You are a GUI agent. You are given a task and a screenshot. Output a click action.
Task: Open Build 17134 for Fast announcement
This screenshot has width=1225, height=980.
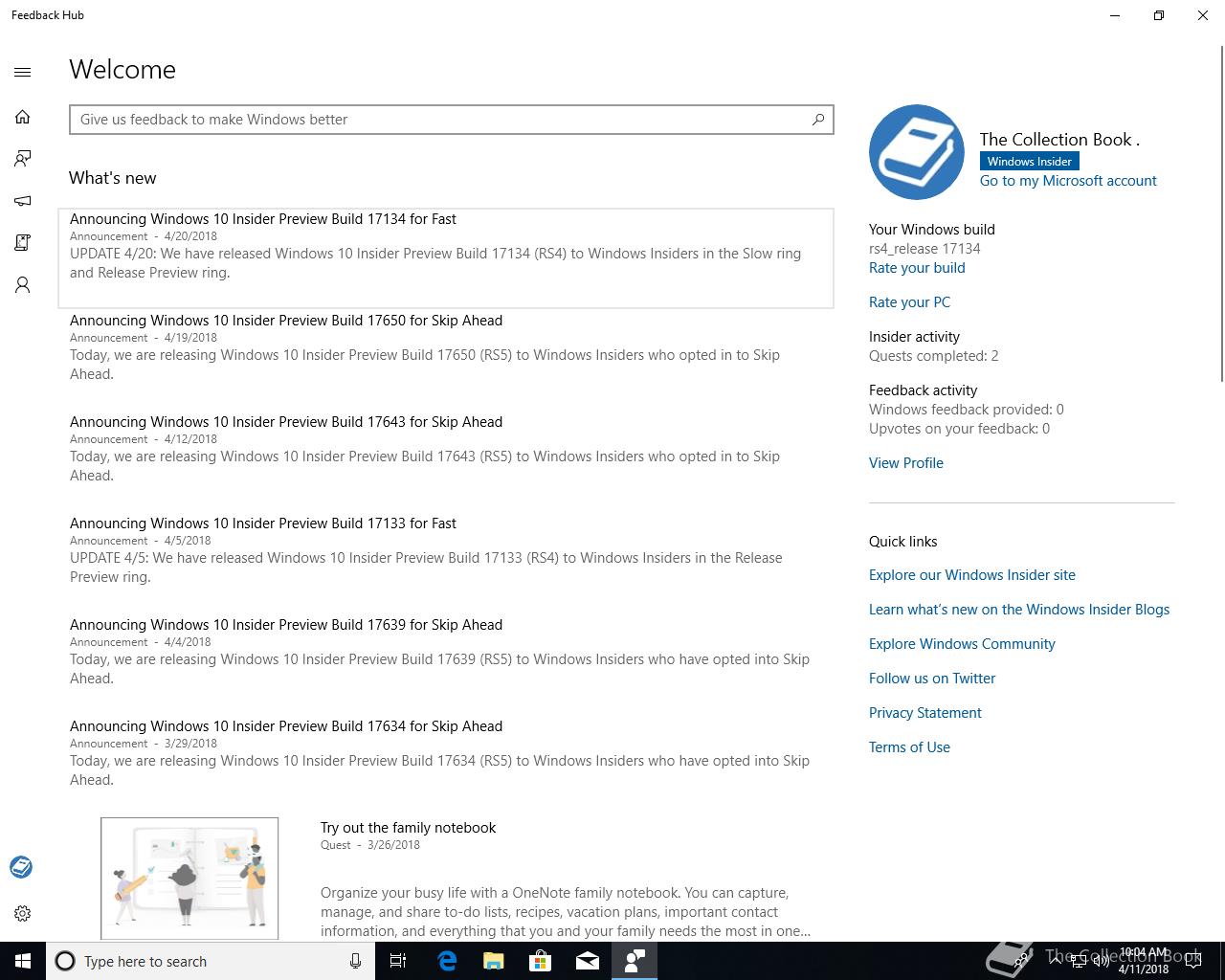[446, 258]
